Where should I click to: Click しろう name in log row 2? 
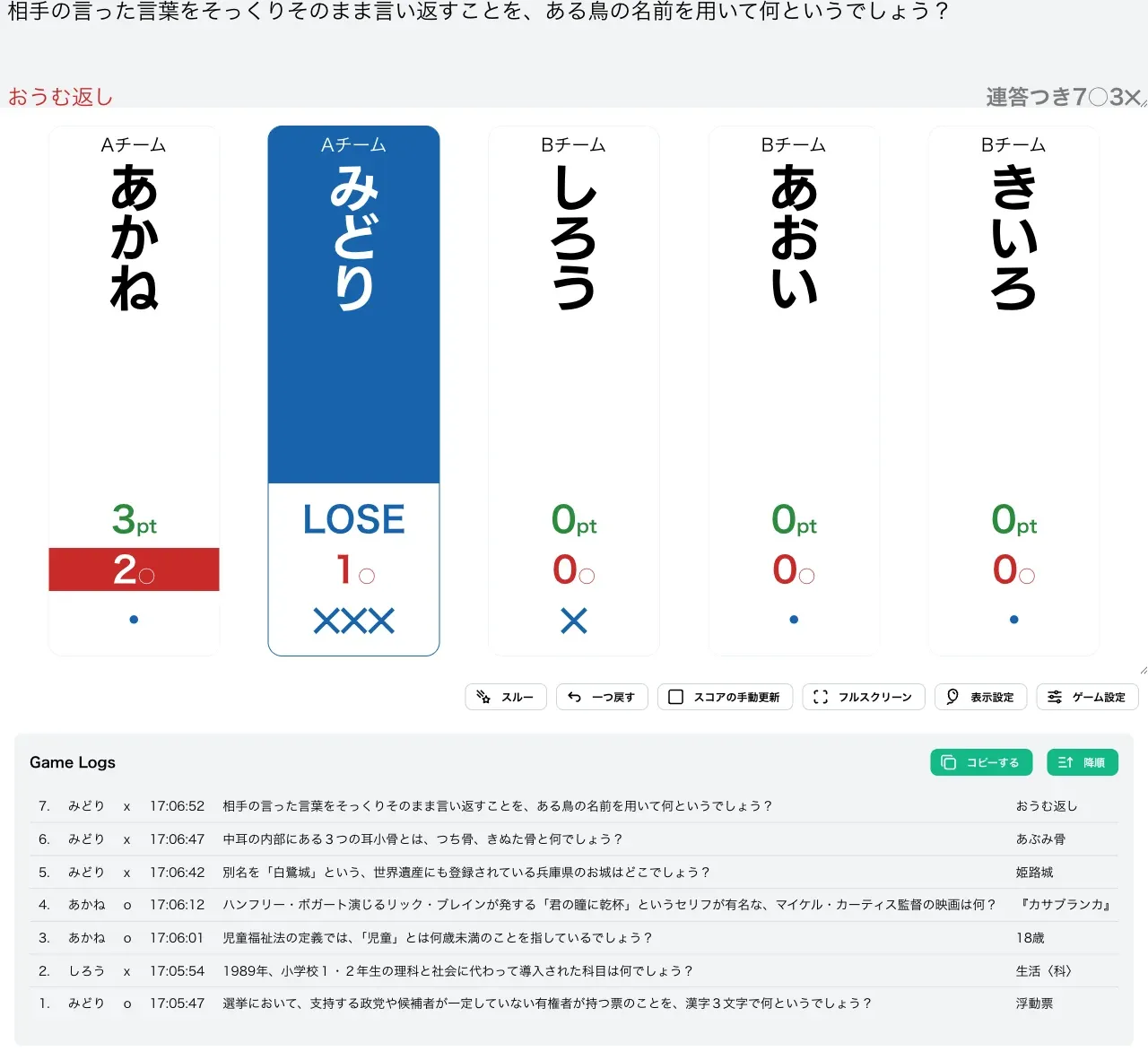(x=86, y=971)
